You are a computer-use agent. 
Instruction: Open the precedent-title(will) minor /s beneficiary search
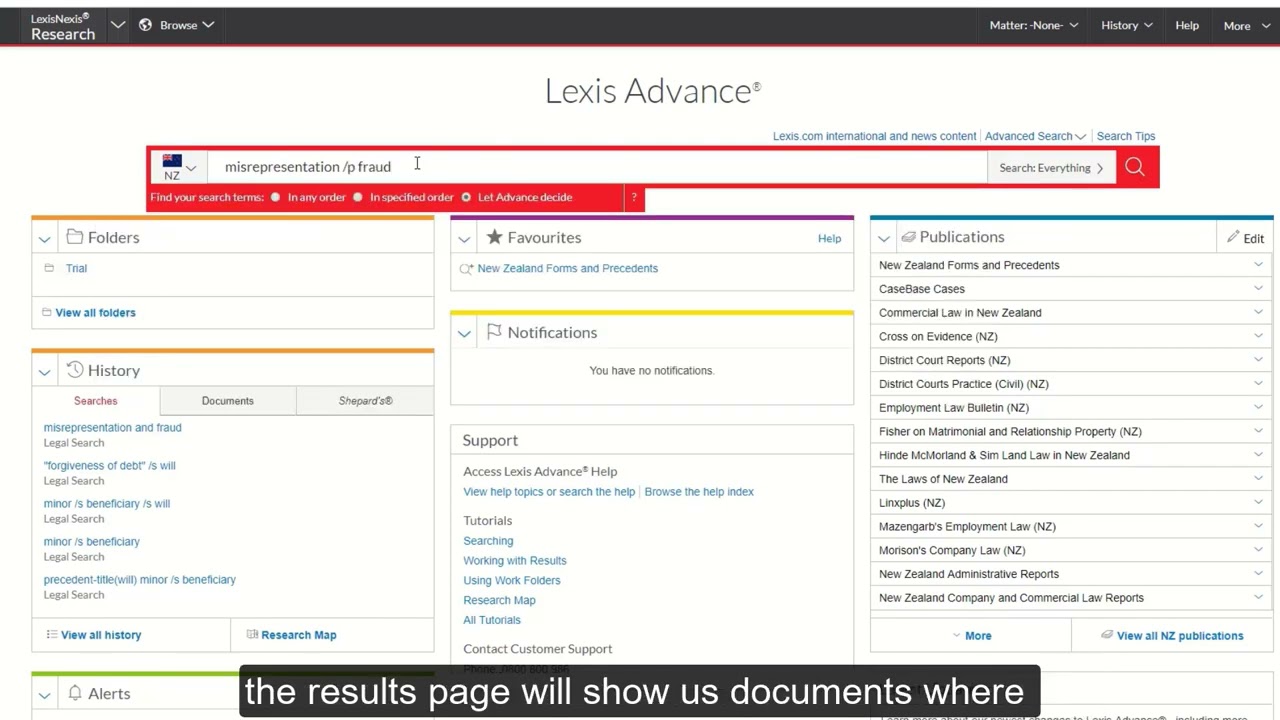pos(139,579)
